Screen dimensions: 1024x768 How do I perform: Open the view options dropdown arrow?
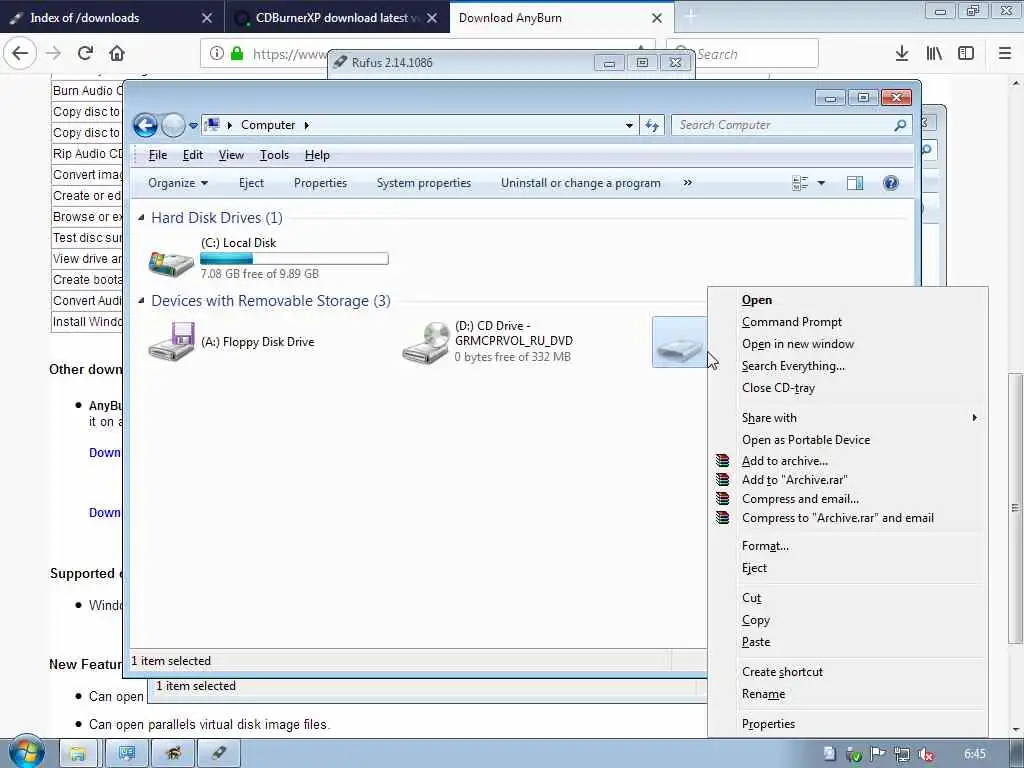click(821, 183)
